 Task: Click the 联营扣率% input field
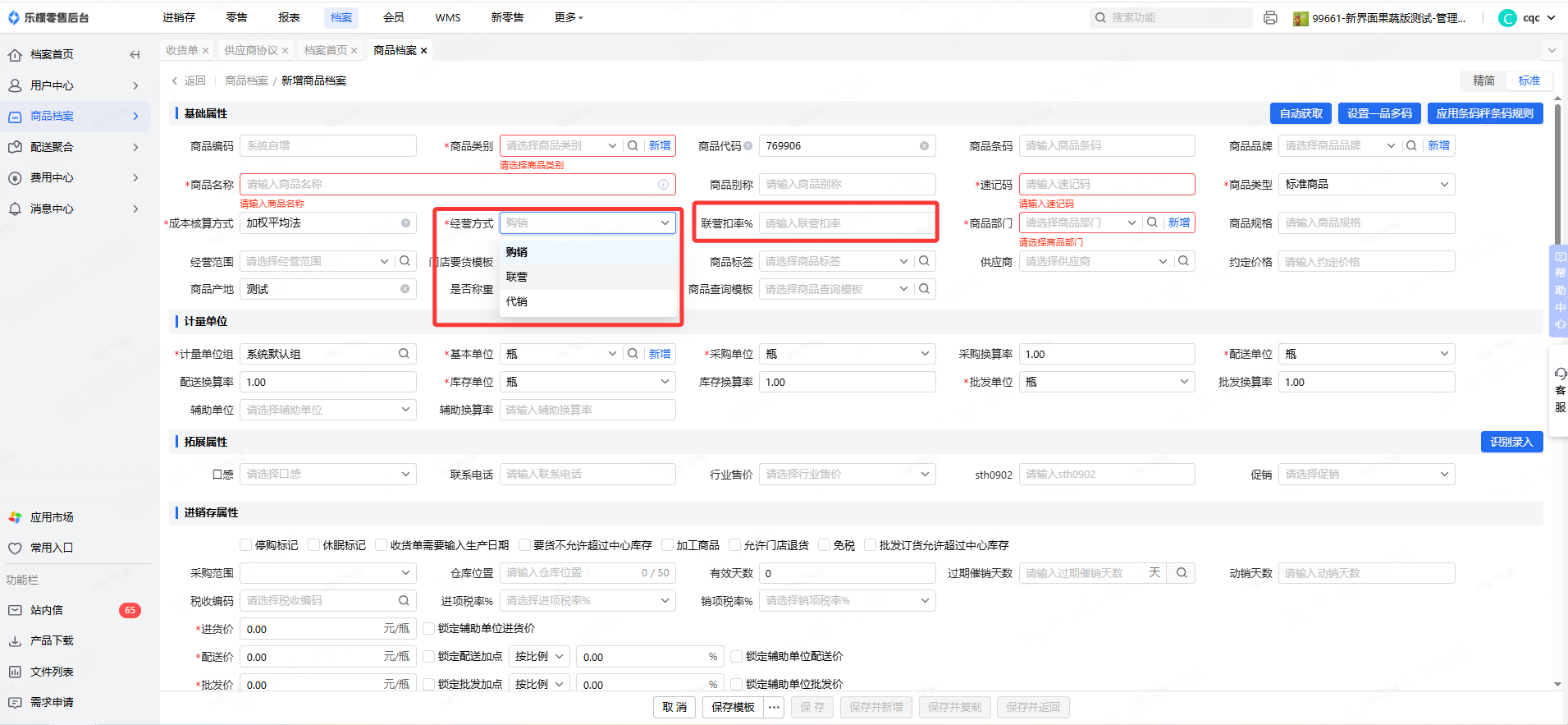(847, 223)
